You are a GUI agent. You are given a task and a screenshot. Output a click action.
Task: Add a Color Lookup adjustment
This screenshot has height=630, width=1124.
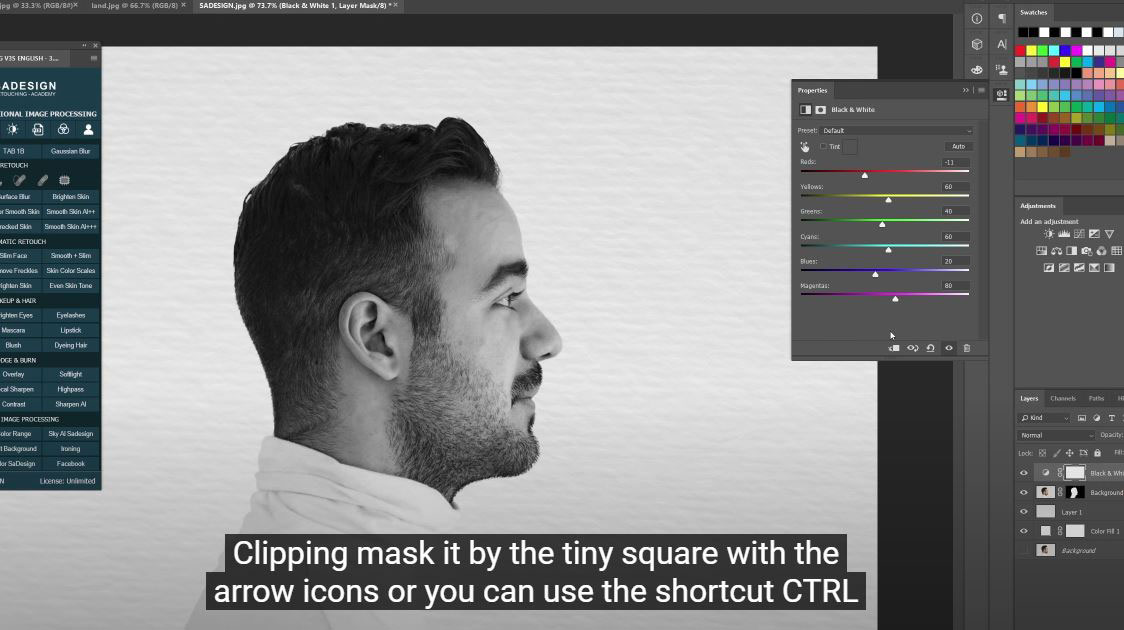click(x=1116, y=251)
